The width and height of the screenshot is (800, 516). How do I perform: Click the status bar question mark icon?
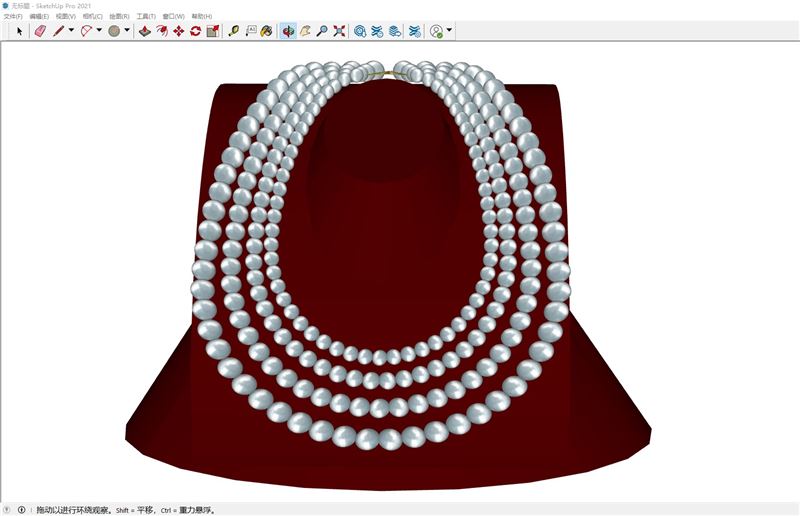click(x=7, y=509)
